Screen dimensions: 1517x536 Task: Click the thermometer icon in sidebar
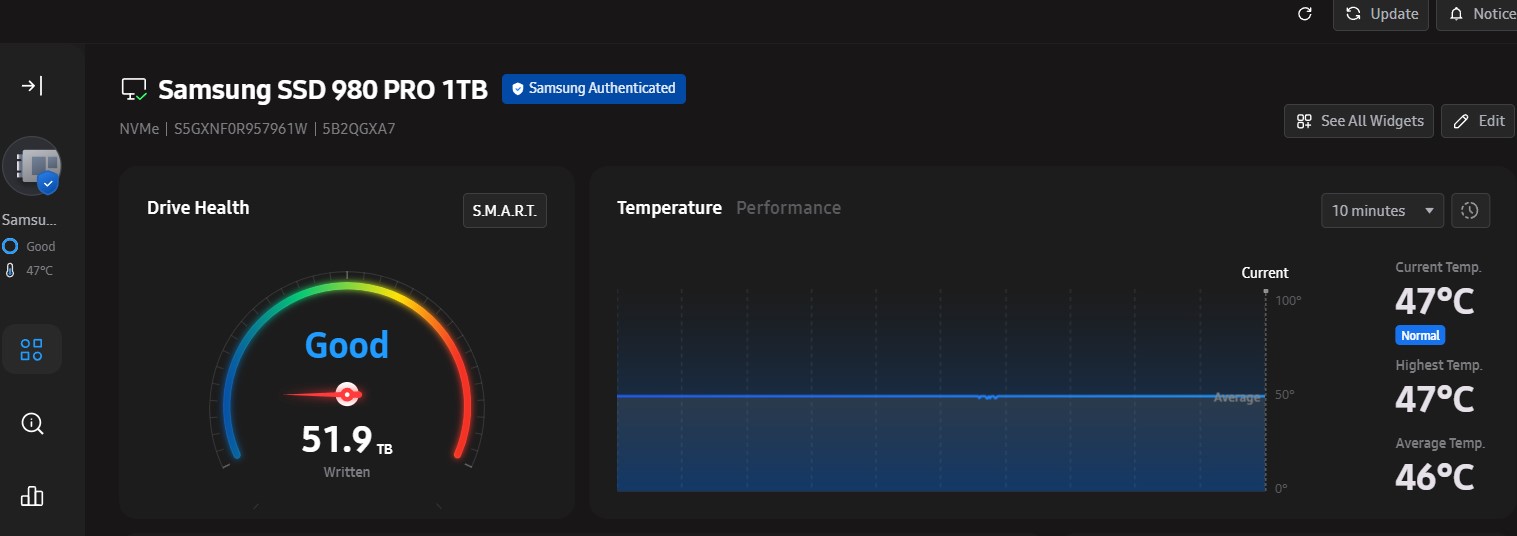click(10, 270)
